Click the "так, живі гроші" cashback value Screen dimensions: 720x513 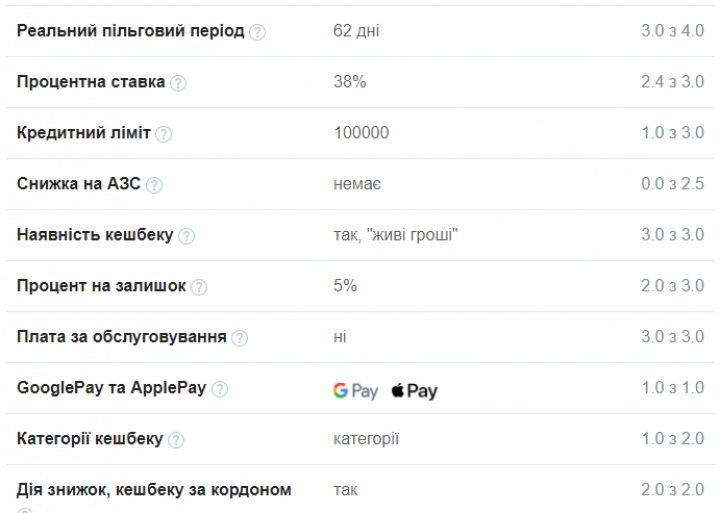(x=396, y=235)
